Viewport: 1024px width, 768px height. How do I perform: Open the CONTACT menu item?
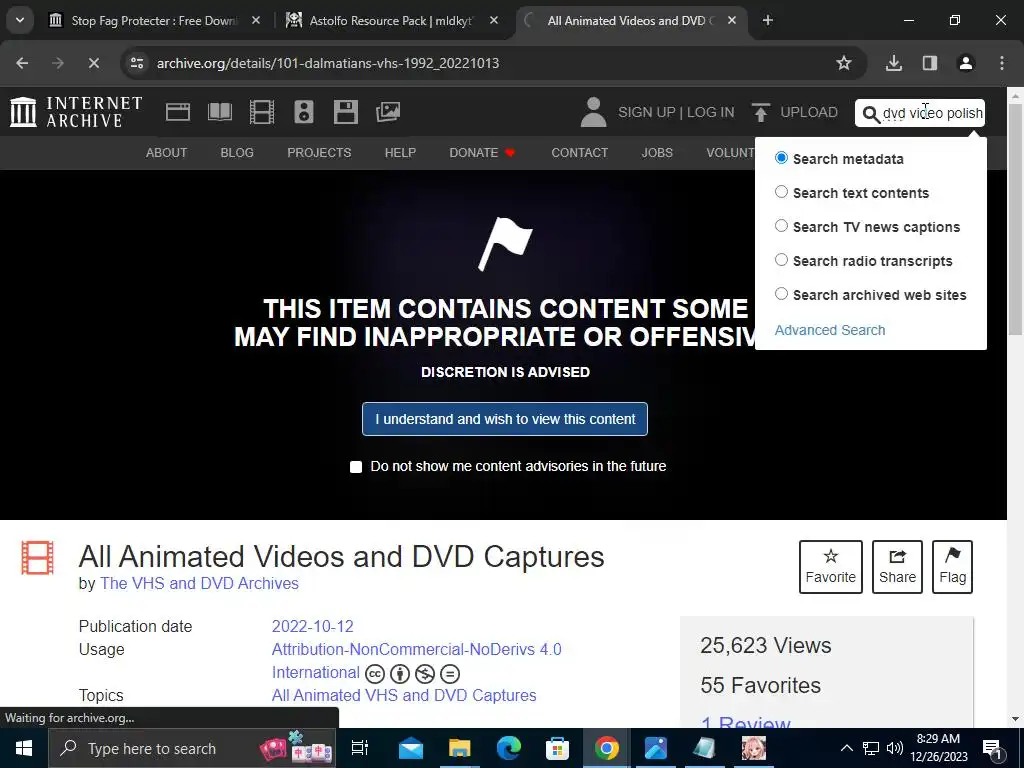click(x=580, y=153)
